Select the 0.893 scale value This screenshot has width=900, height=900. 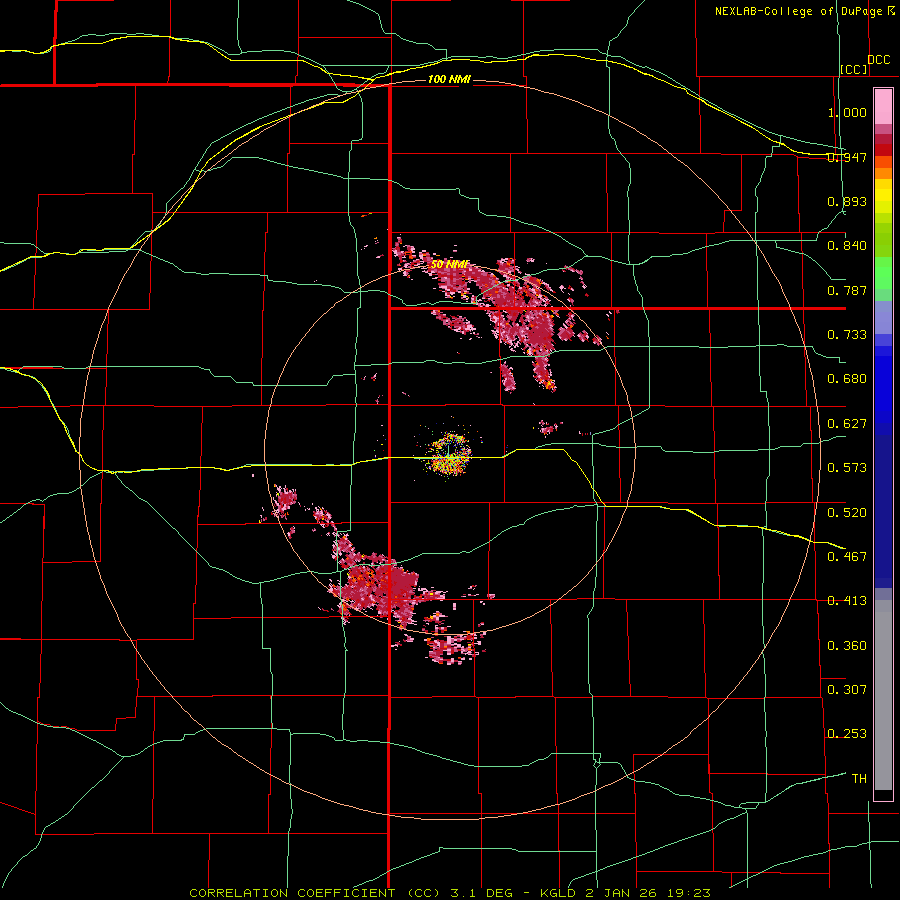847,201
